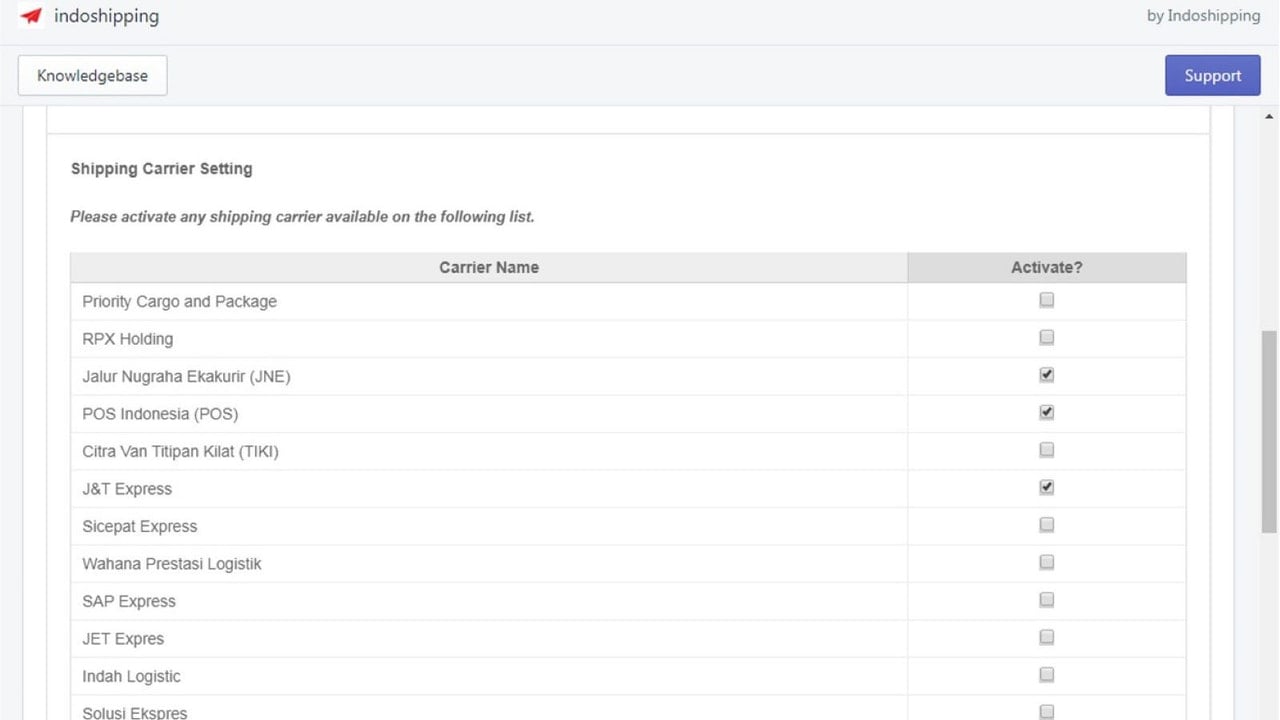
Task: Uncheck Jalur Nugraha Ekakurir (JNE) checkbox
Action: [x=1046, y=375]
